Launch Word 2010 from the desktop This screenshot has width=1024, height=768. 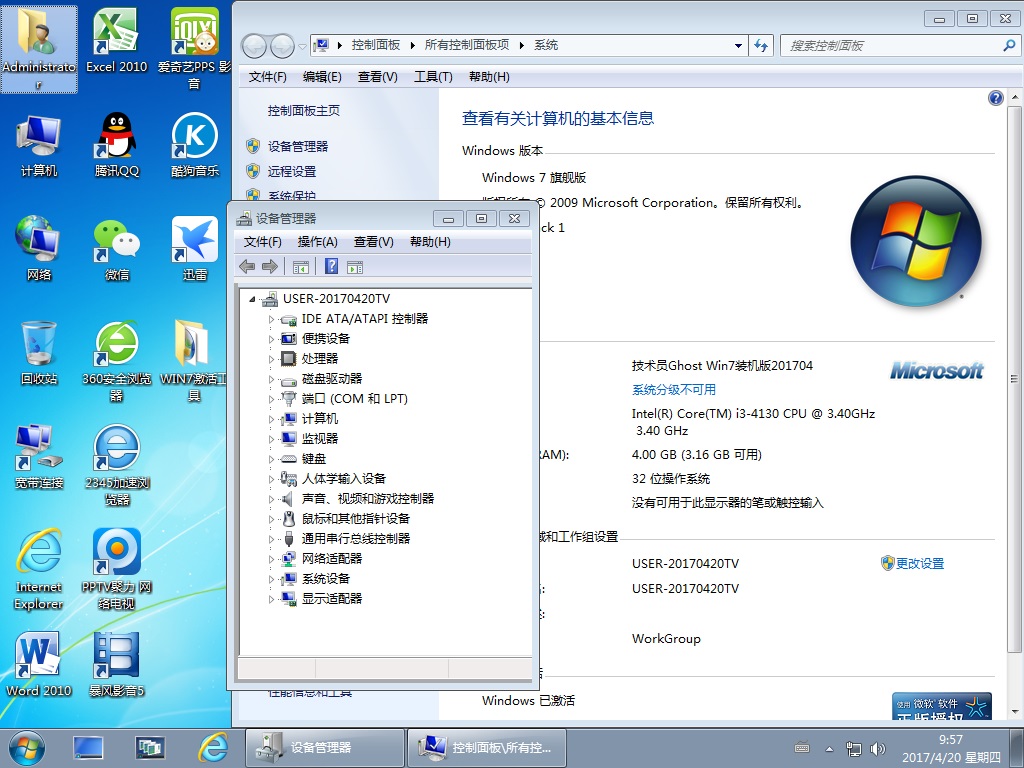(39, 664)
